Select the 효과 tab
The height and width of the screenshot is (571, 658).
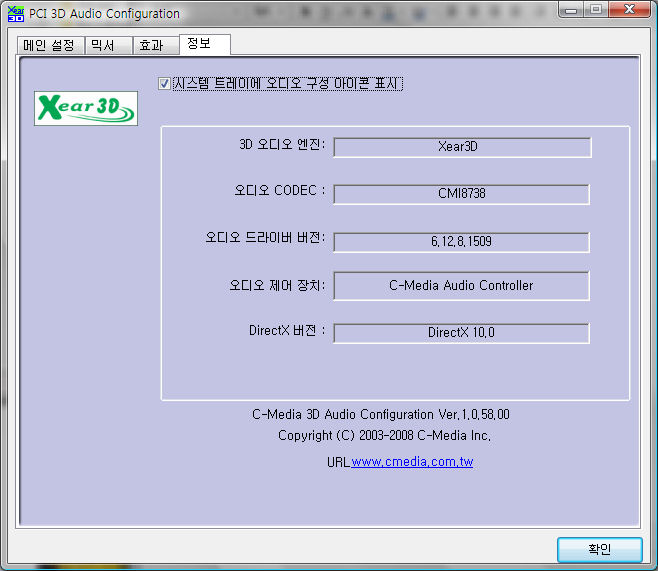[156, 45]
